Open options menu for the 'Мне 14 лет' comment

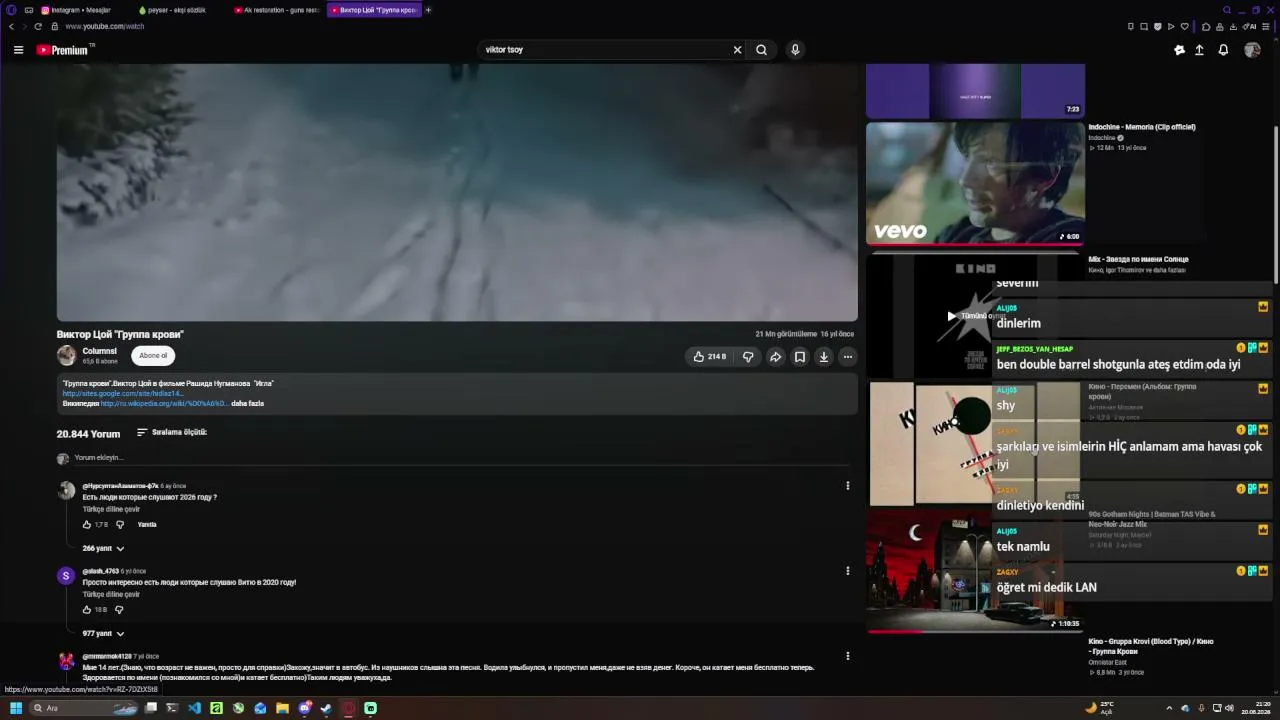(848, 656)
